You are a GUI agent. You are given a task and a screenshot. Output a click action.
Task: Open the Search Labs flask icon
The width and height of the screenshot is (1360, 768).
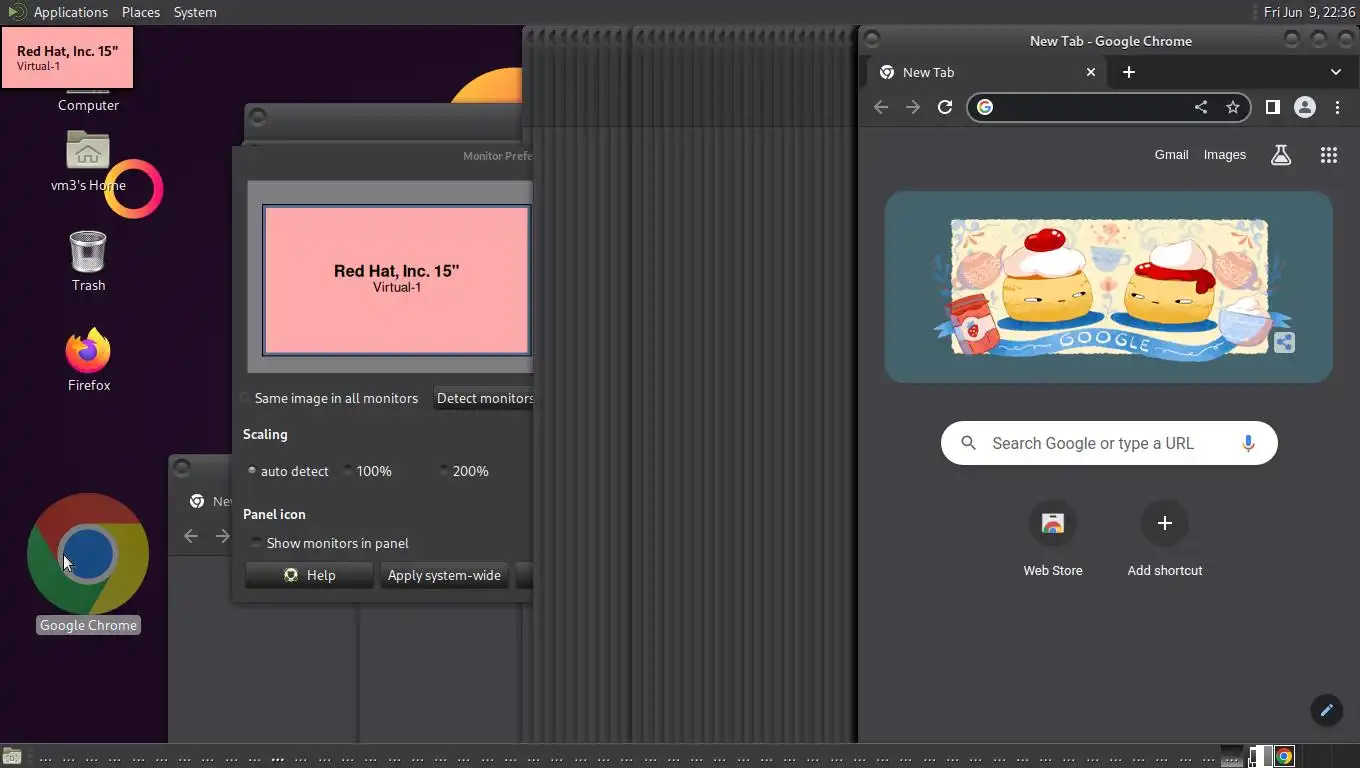(x=1281, y=155)
